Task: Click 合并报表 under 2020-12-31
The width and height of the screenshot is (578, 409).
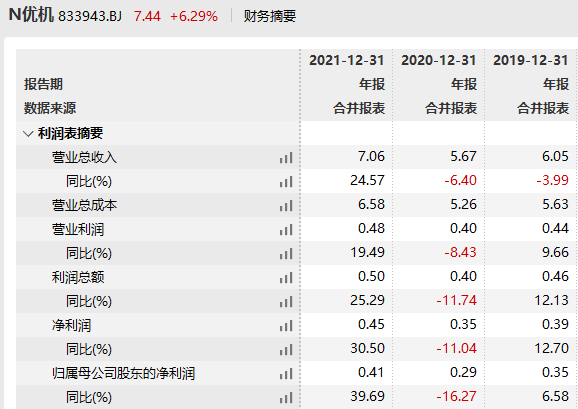Action: (451, 108)
